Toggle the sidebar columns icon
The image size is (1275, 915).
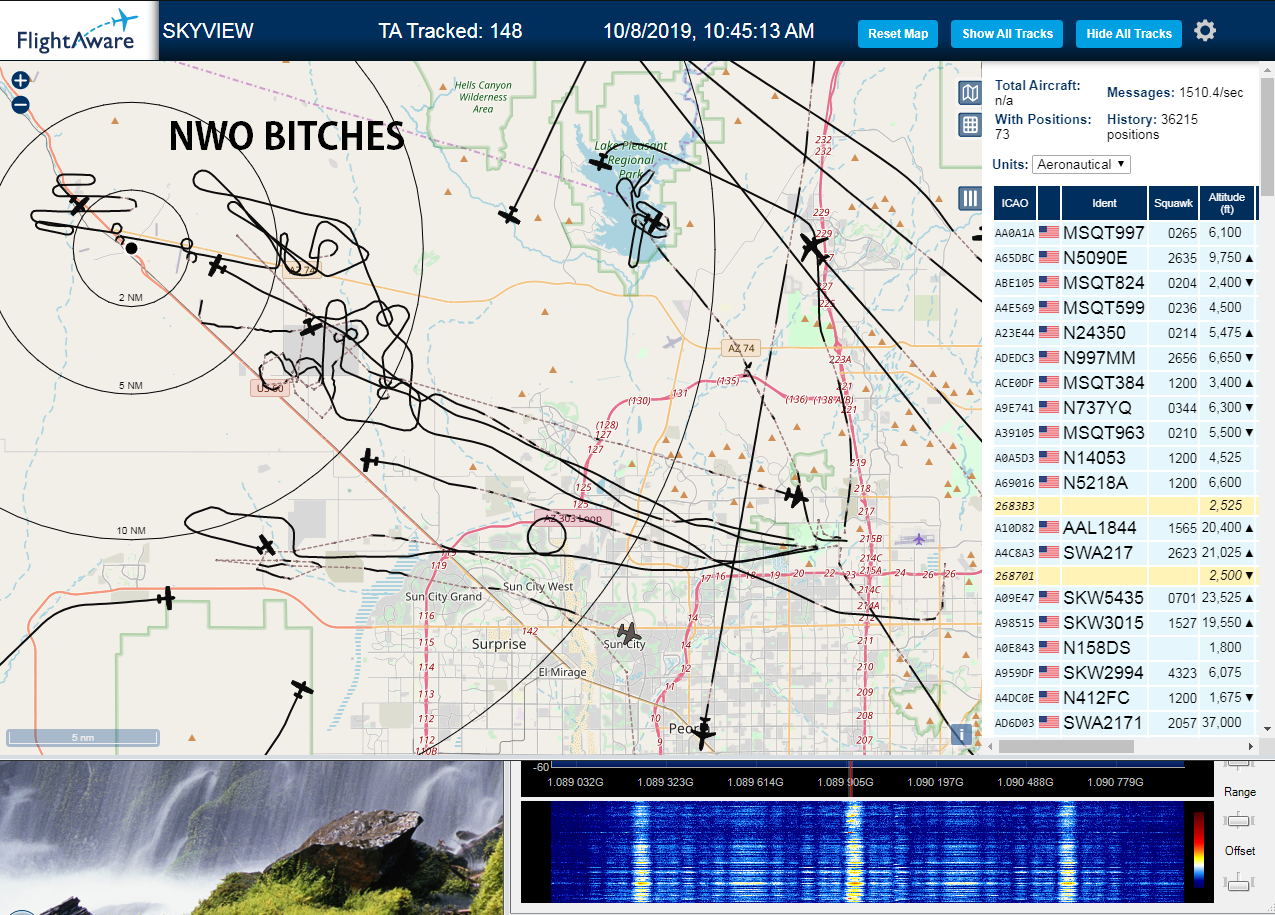(969, 198)
